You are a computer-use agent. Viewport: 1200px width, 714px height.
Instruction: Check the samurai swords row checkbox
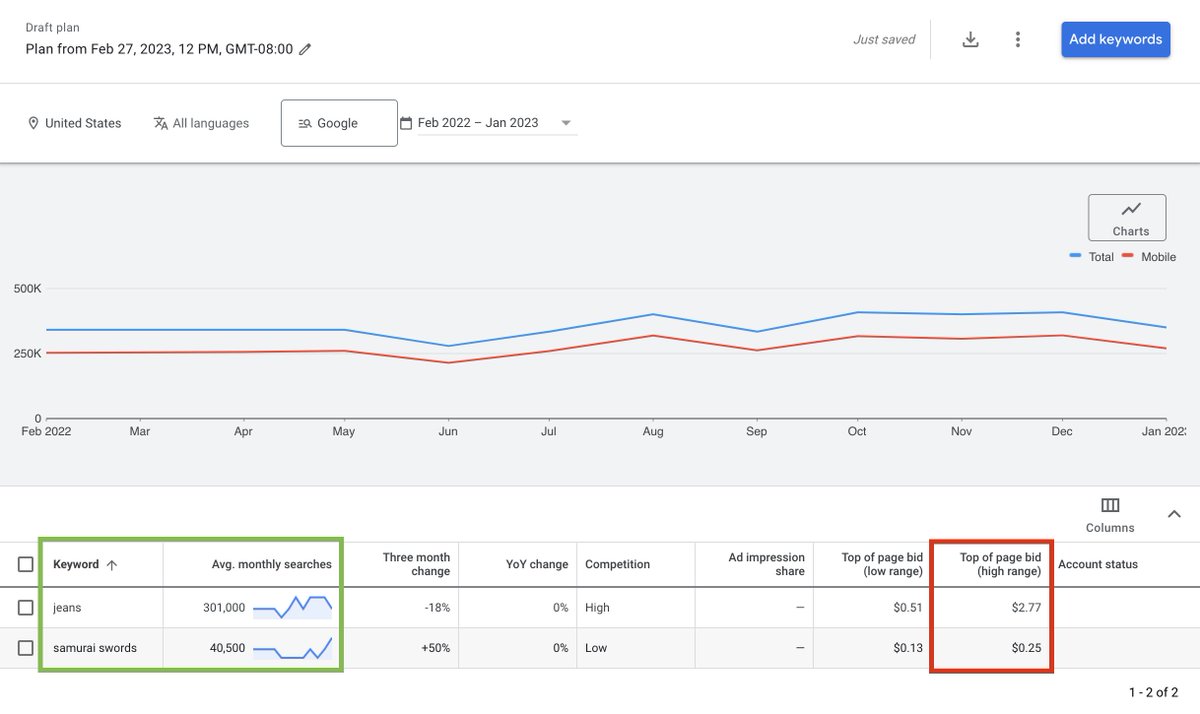(x=26, y=648)
